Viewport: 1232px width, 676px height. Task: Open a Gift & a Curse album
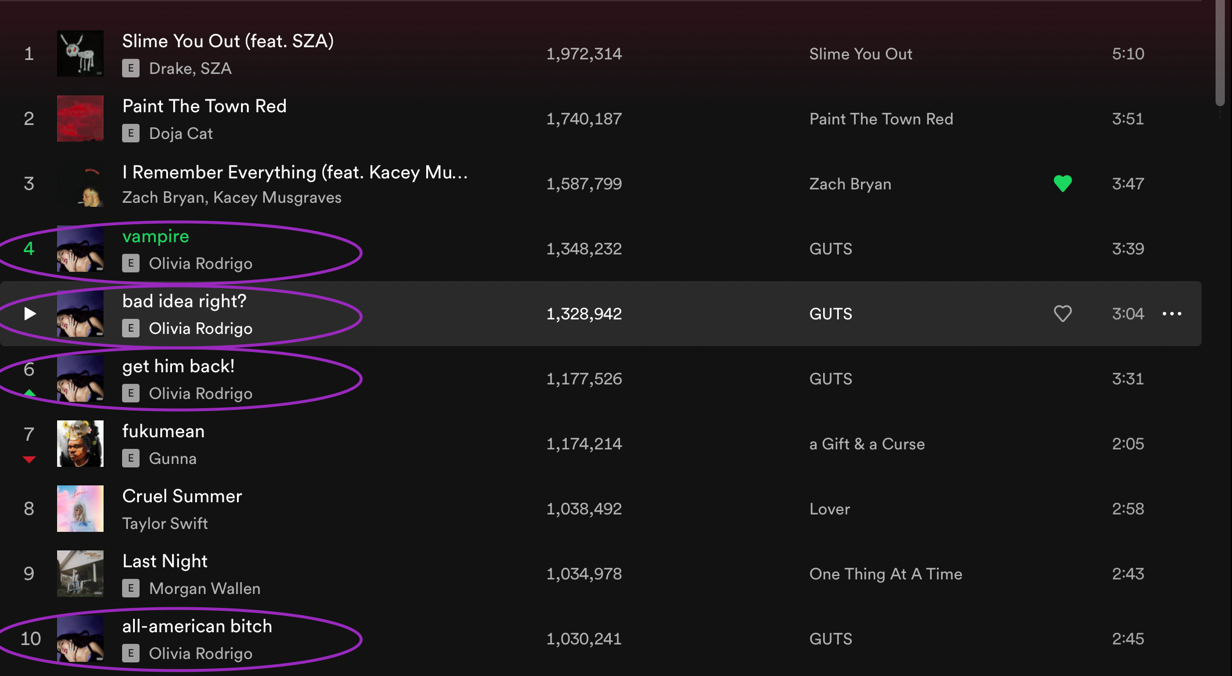(x=866, y=444)
